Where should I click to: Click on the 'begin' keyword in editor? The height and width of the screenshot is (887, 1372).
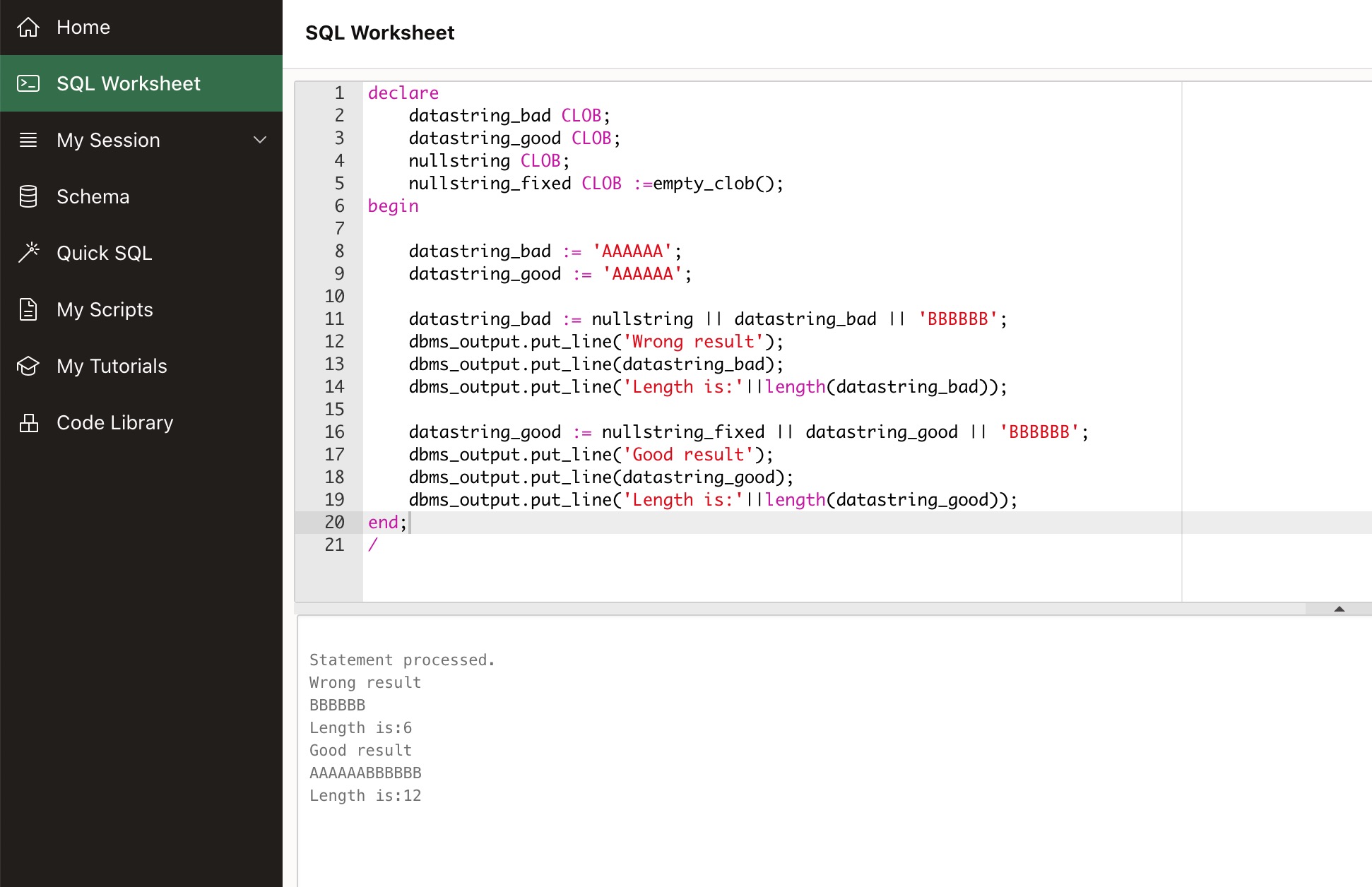tap(393, 206)
